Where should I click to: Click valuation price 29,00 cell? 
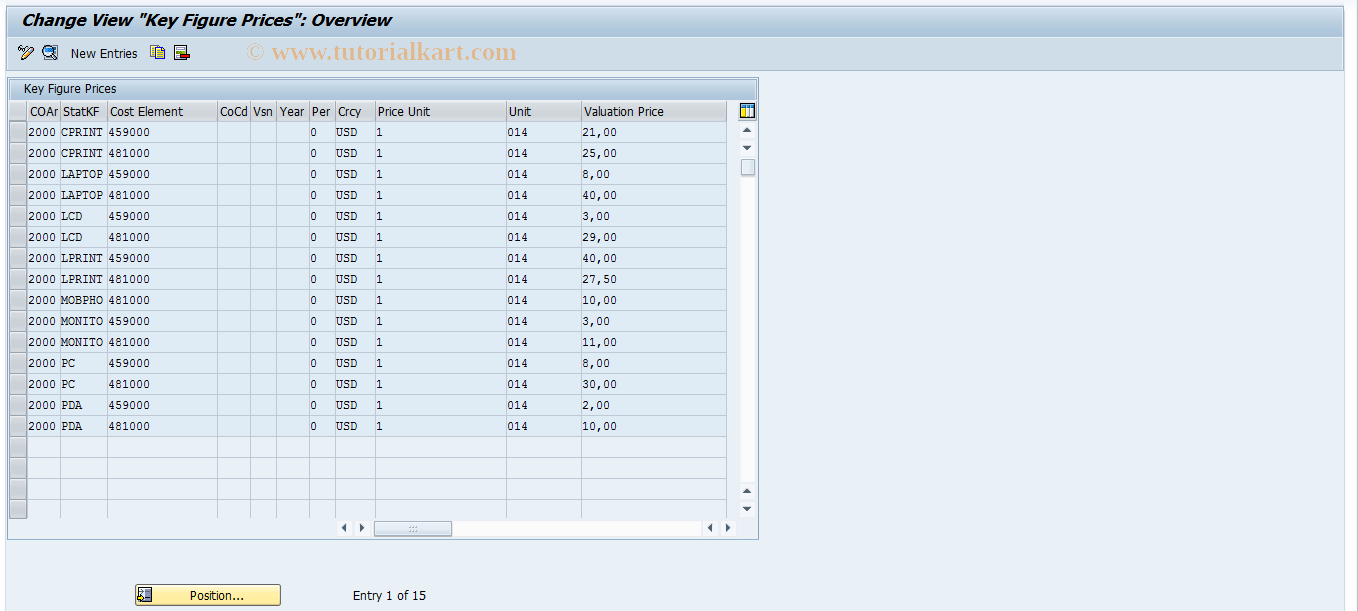point(654,237)
